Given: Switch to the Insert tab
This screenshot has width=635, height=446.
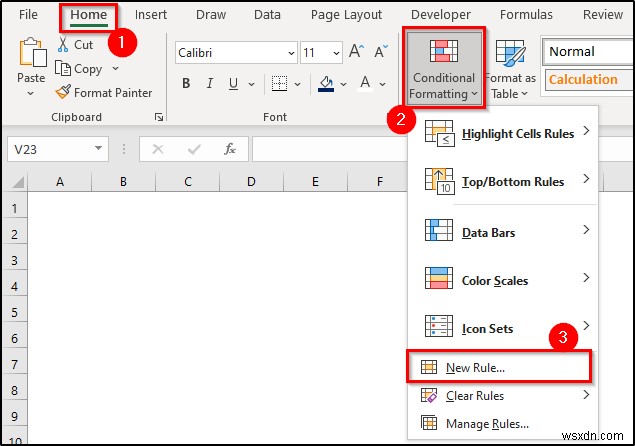Looking at the screenshot, I should 151,15.
